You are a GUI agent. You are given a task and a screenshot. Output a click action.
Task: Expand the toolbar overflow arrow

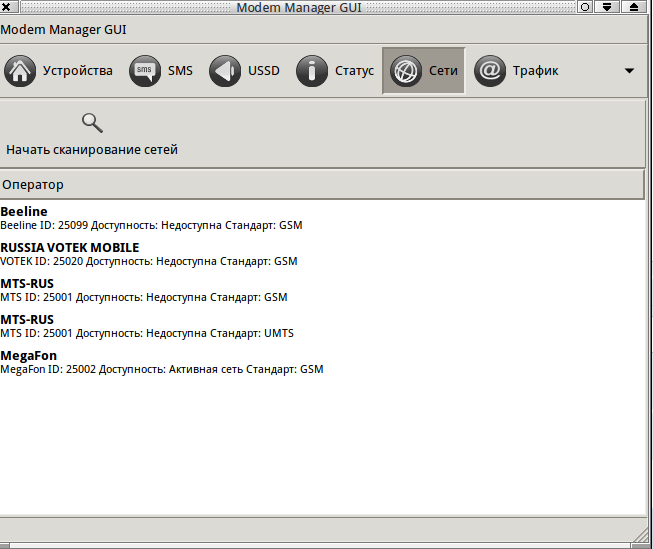(x=629, y=71)
